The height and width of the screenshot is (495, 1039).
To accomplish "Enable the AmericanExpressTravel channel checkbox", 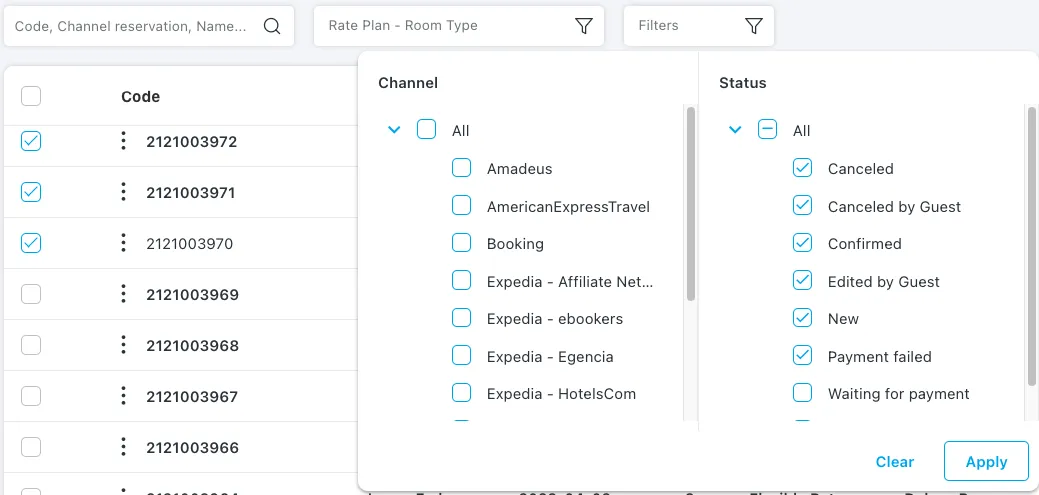I will tap(462, 205).
